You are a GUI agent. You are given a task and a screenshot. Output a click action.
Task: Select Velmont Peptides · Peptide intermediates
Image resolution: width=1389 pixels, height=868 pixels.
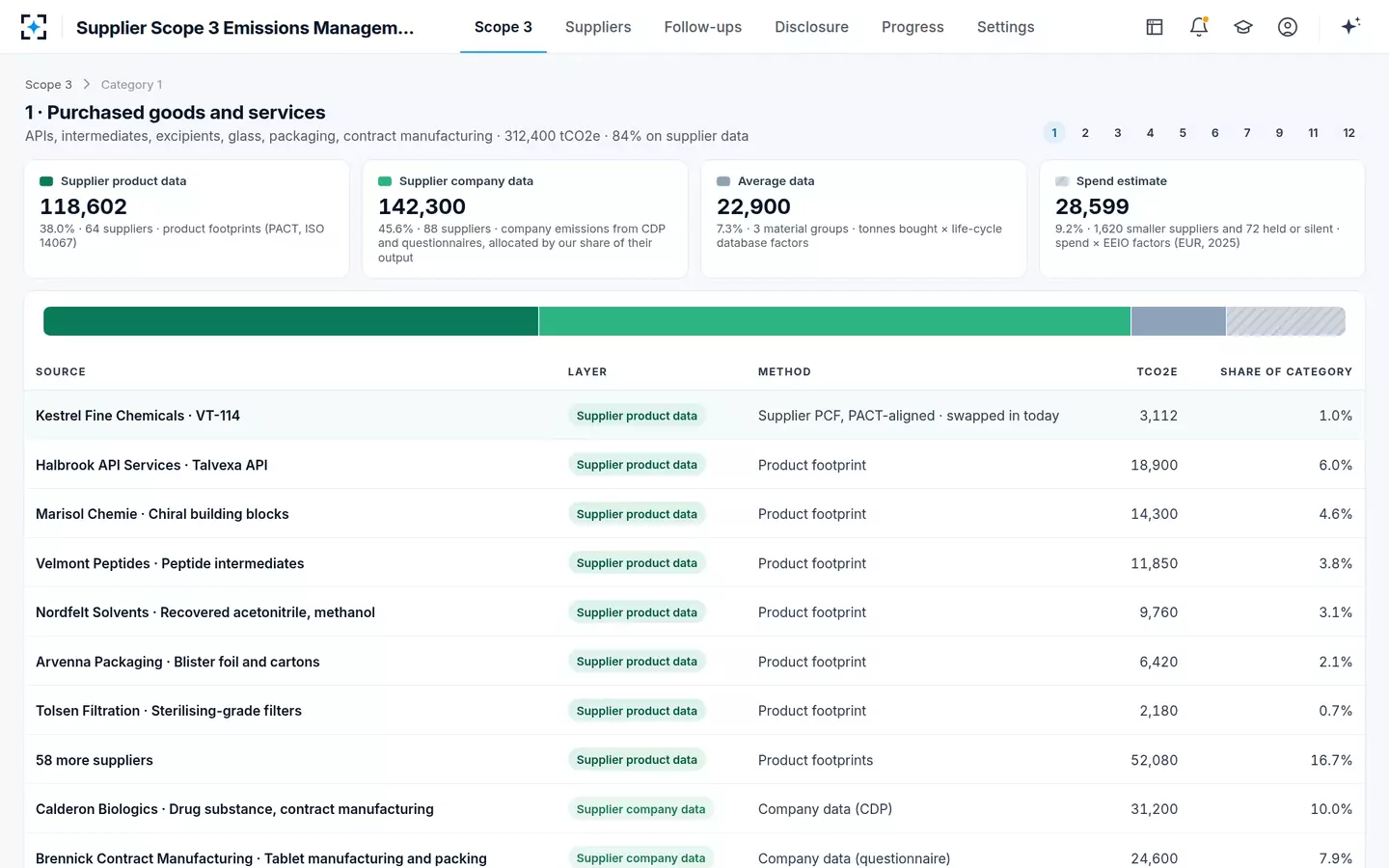click(x=694, y=563)
